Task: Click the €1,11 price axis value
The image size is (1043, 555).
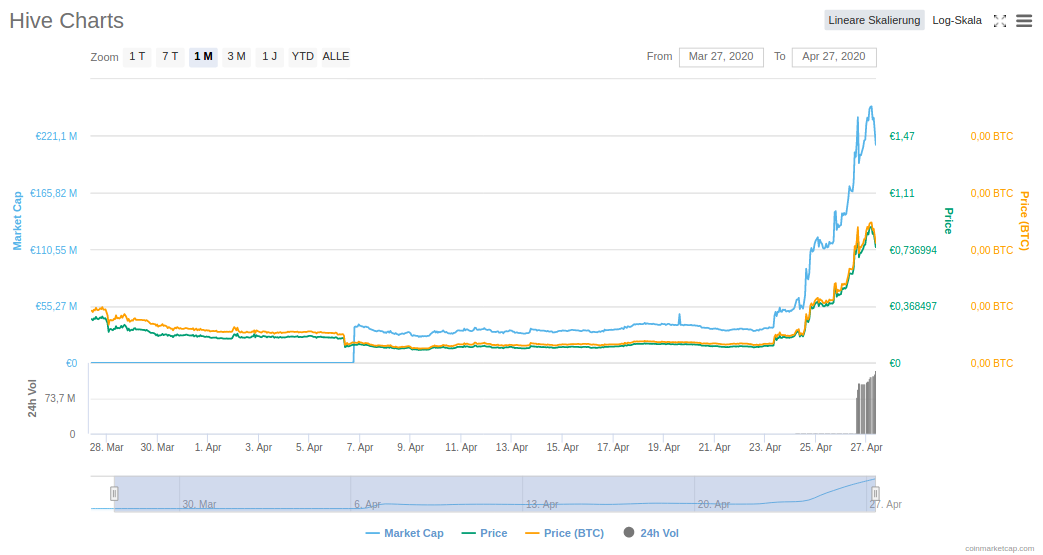Action: (x=902, y=193)
